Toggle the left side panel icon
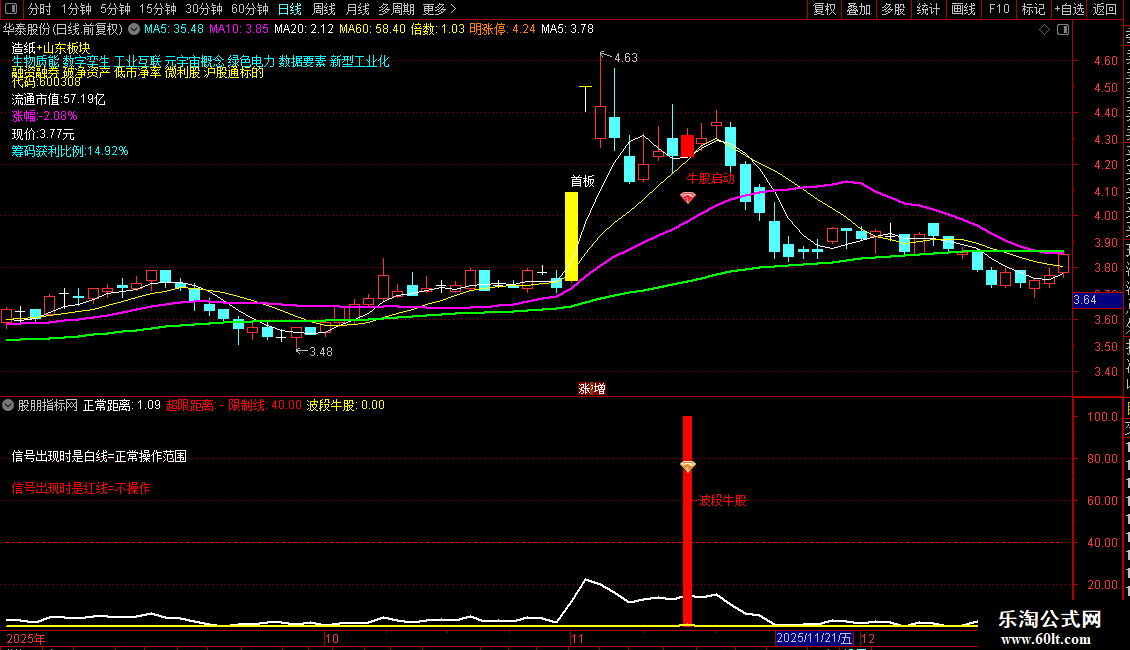Image resolution: width=1130 pixels, height=650 pixels. tap(11, 9)
